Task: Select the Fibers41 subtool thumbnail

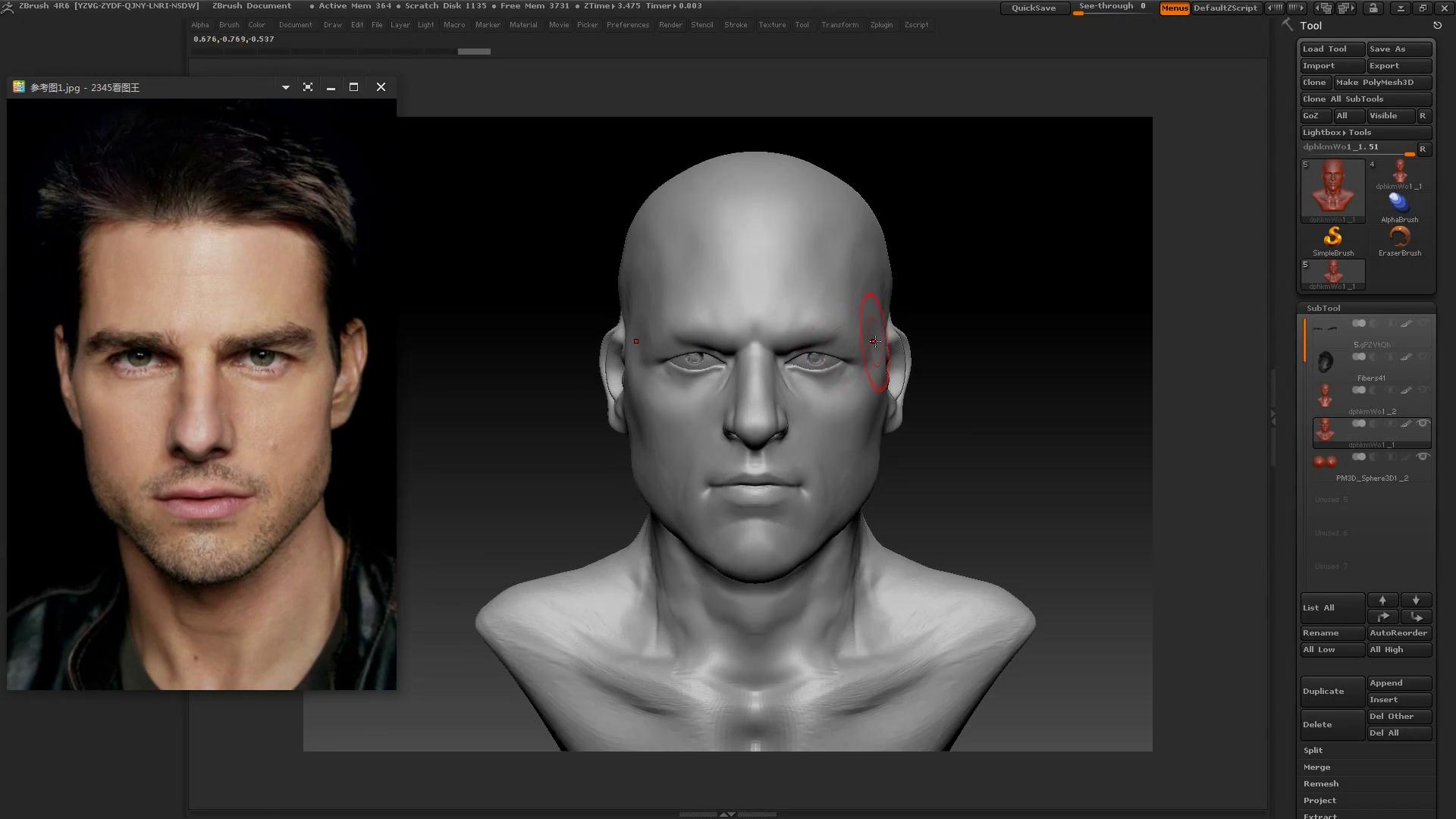Action: (1325, 362)
